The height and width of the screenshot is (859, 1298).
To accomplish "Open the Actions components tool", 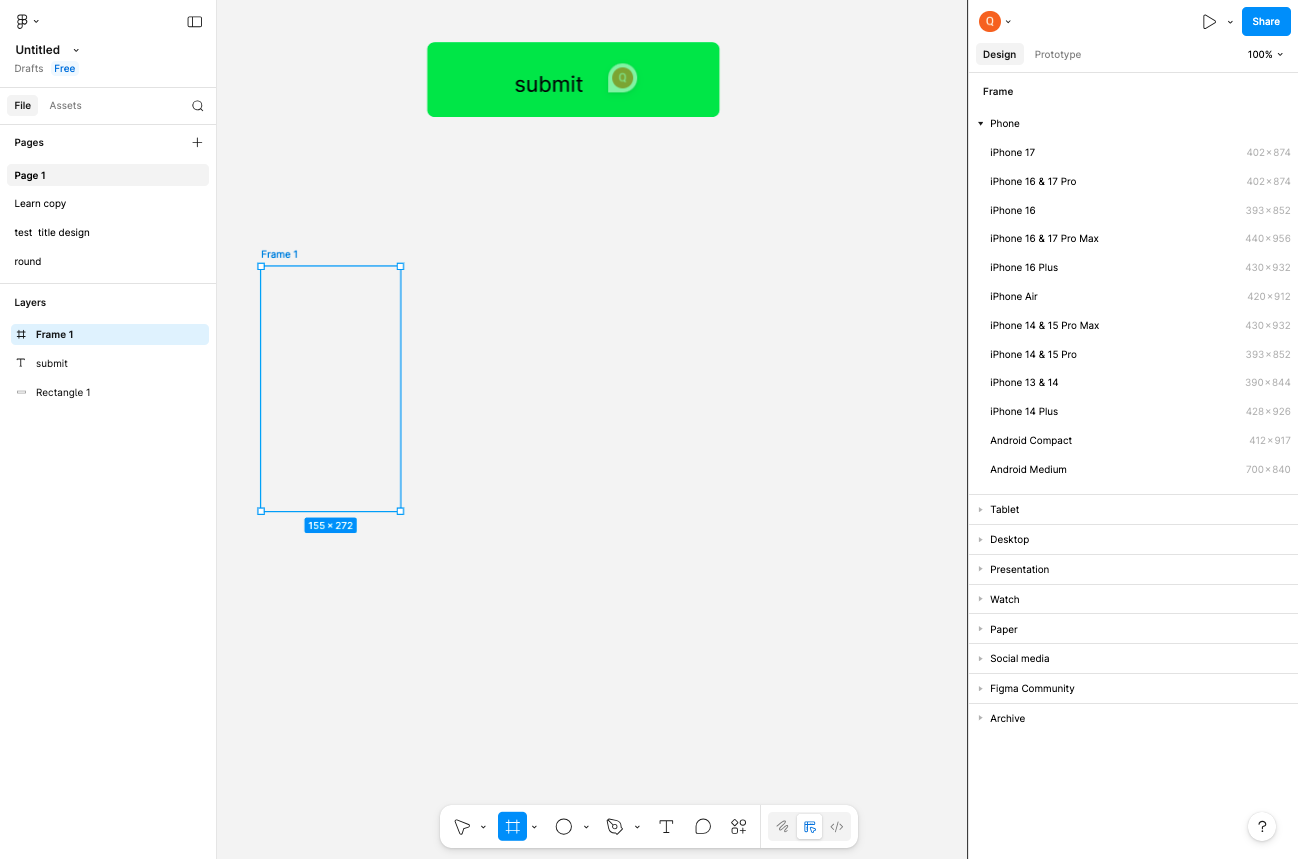I will coord(739,827).
